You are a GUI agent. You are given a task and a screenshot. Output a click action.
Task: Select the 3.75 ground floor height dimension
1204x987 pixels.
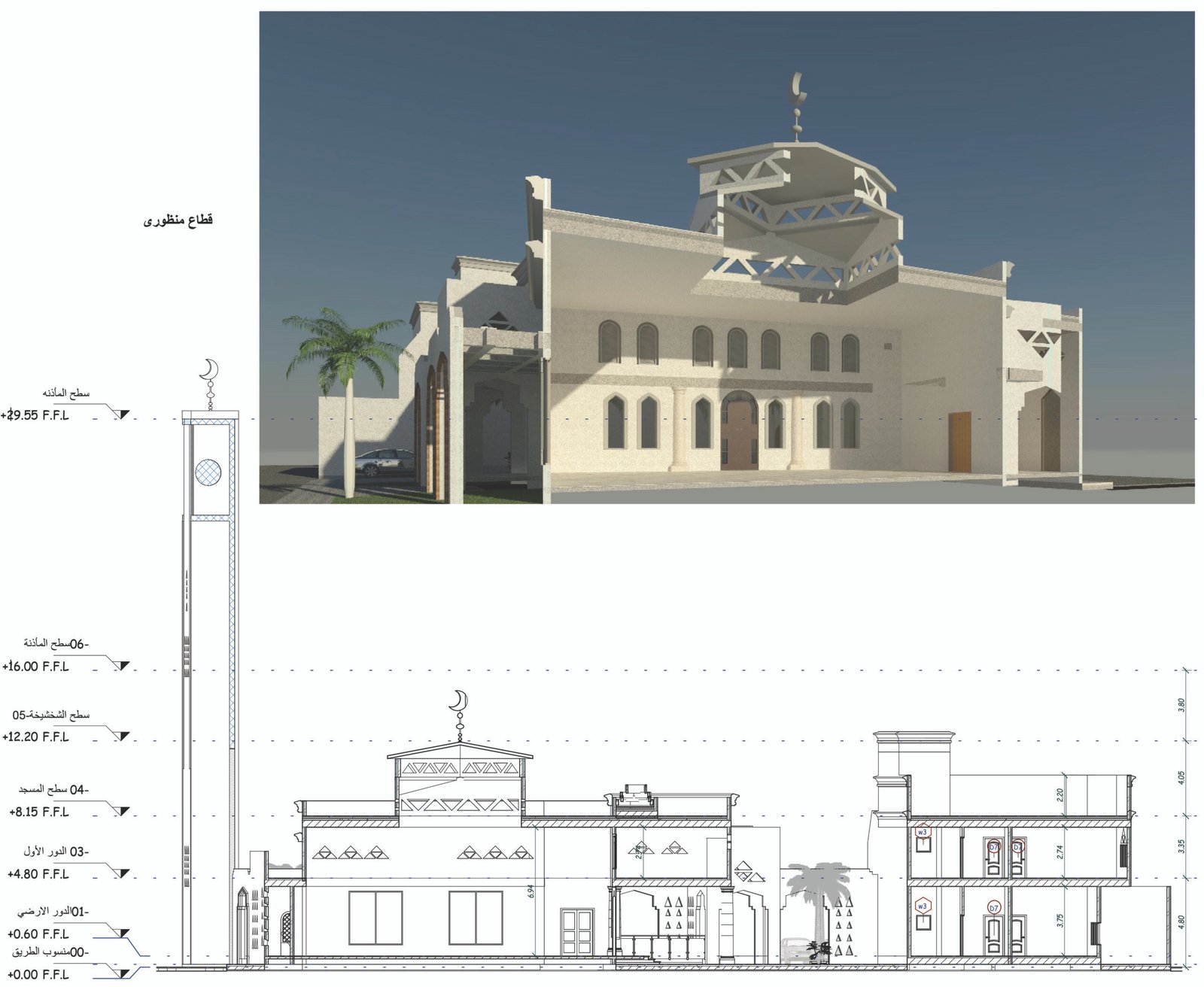[x=1060, y=920]
